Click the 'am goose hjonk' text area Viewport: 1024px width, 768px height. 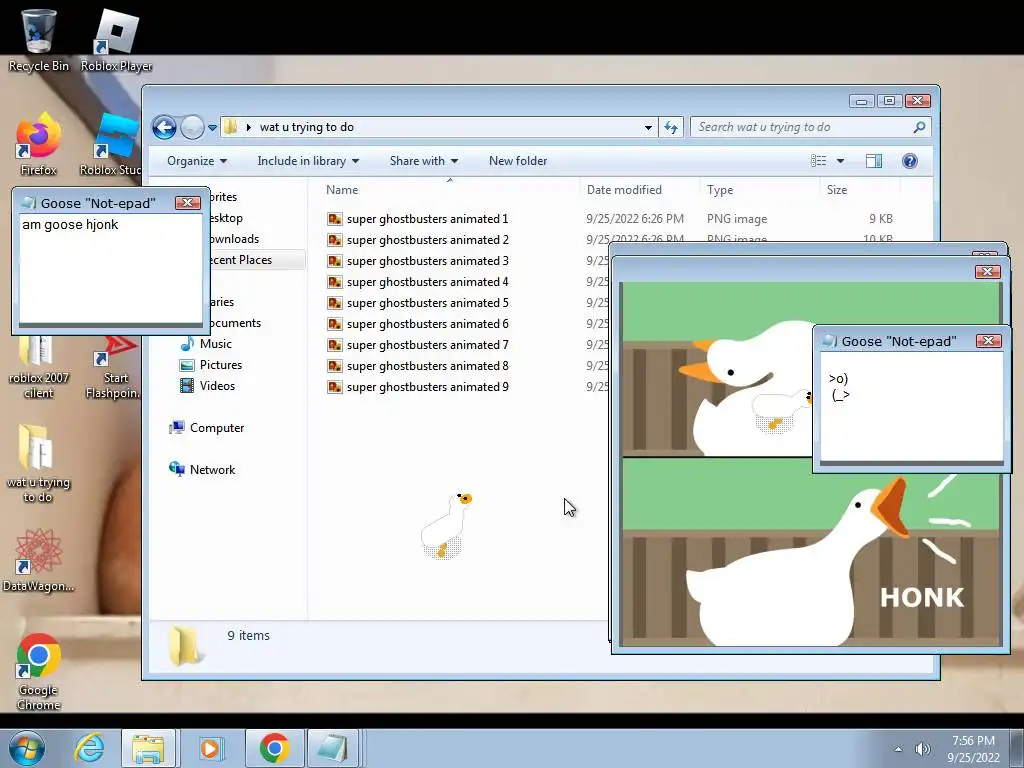click(110, 268)
